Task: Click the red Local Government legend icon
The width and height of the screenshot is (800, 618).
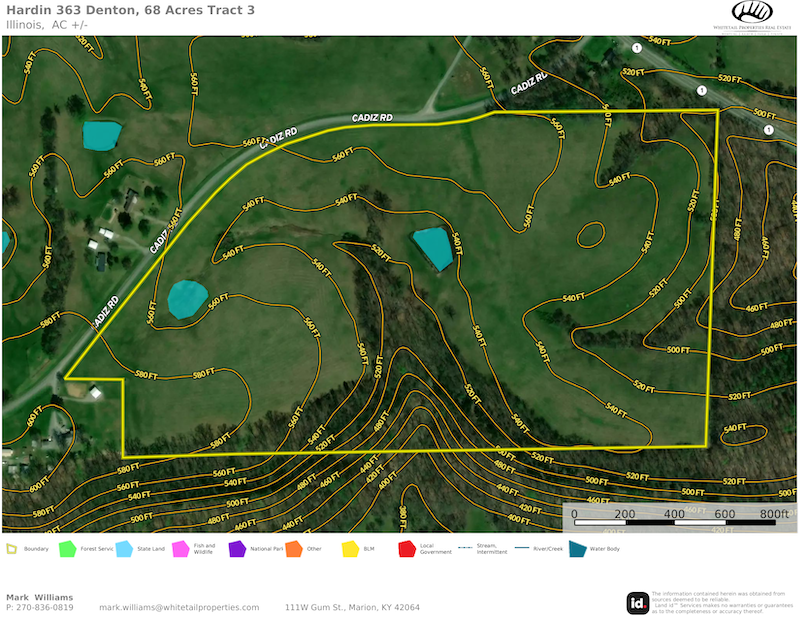Action: coord(407,548)
